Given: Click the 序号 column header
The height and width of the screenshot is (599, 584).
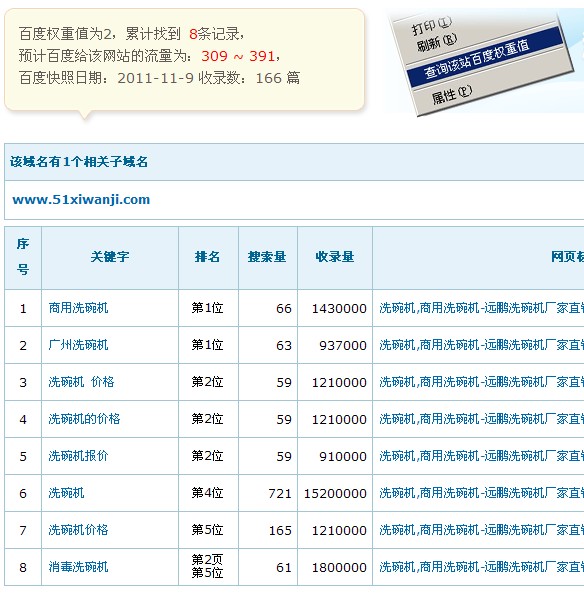Looking at the screenshot, I should (x=23, y=257).
